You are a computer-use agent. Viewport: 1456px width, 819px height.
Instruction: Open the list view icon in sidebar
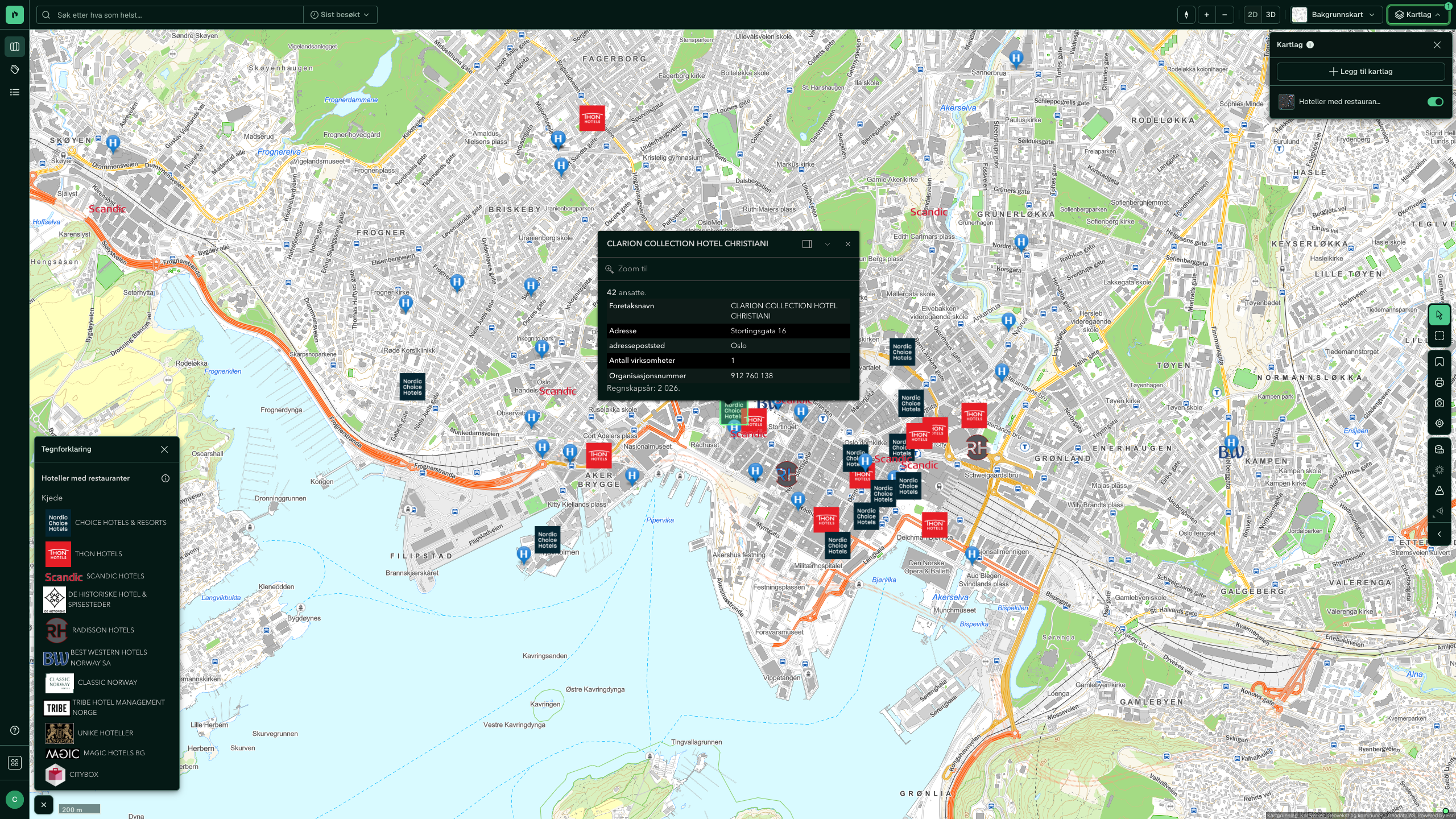(x=15, y=92)
